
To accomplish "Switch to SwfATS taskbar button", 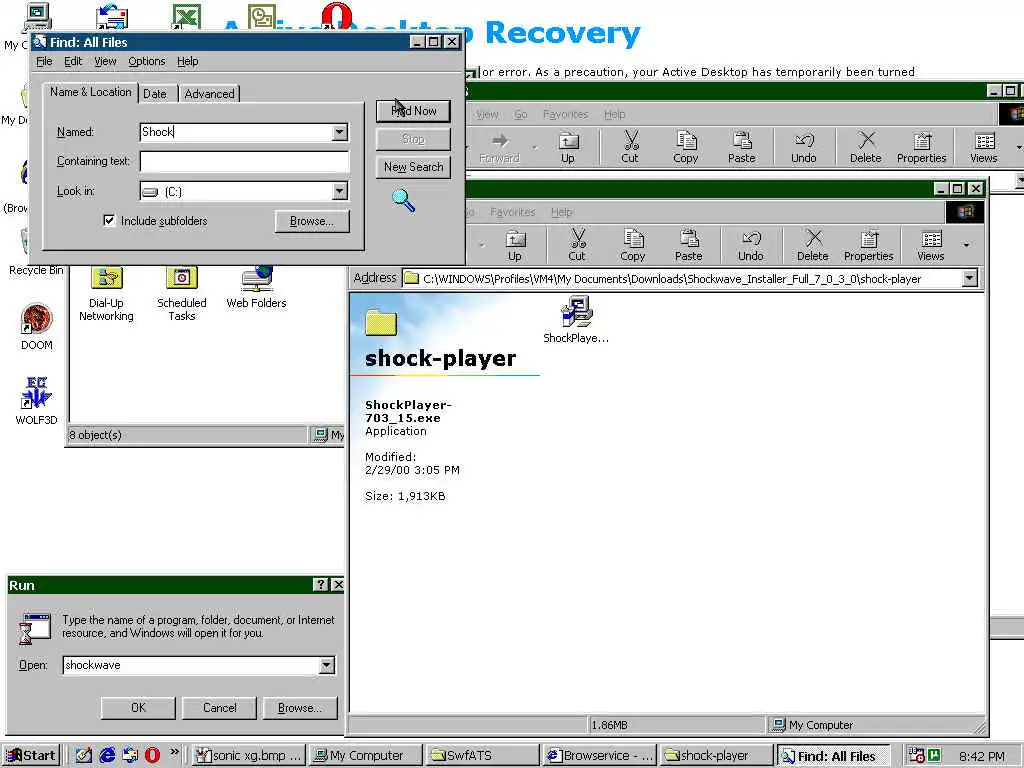I will [x=483, y=756].
